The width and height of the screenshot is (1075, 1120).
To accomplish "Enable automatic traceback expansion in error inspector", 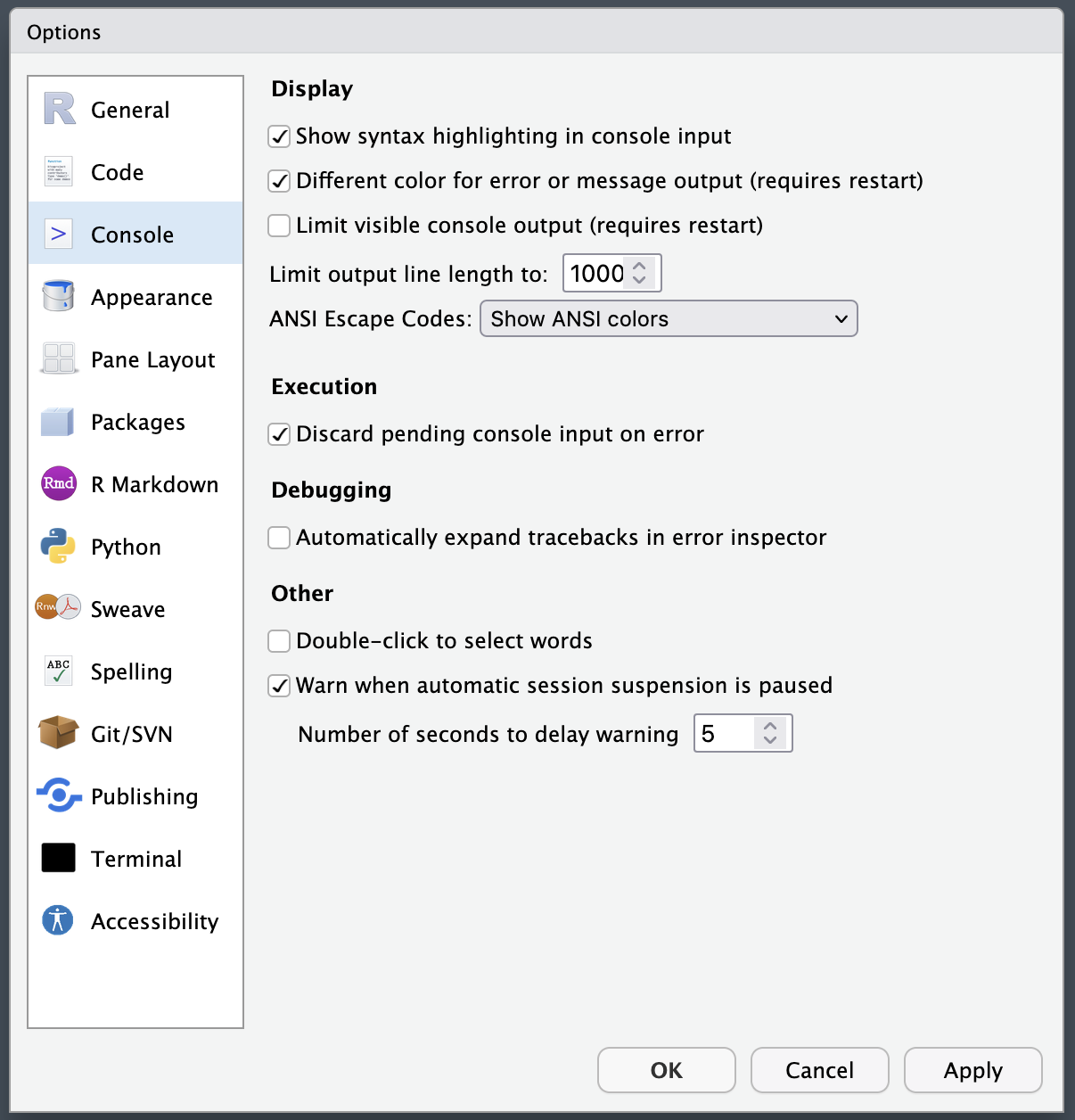I will pos(280,538).
